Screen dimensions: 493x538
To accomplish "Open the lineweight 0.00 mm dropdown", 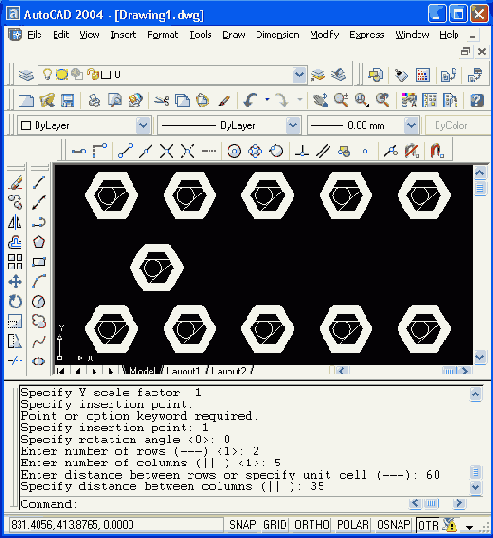I will click(411, 126).
